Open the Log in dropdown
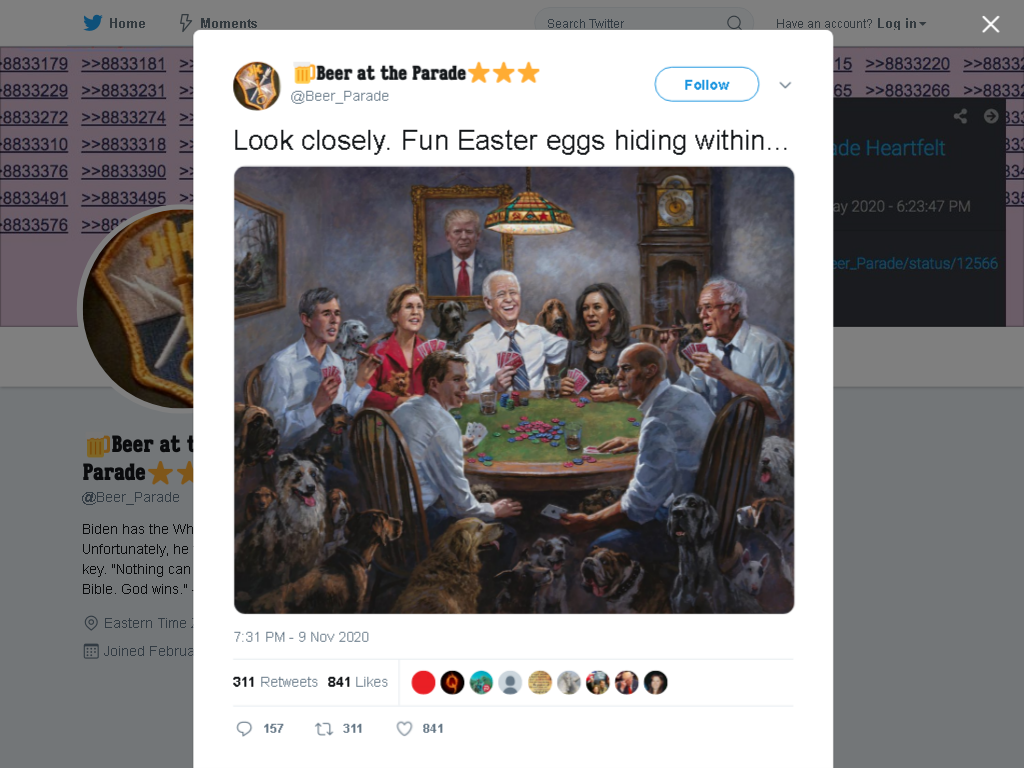The height and width of the screenshot is (768, 1024). pyautogui.click(x=901, y=24)
